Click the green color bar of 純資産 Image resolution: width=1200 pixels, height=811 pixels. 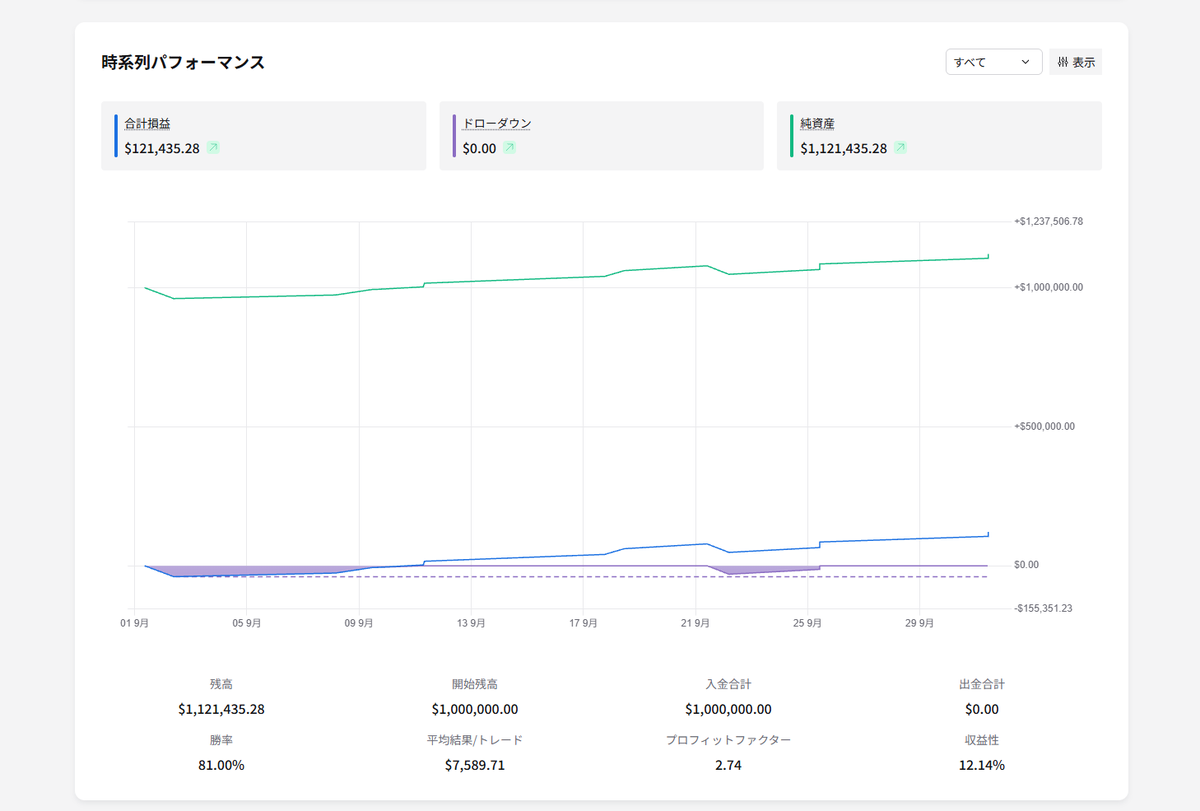[792, 136]
